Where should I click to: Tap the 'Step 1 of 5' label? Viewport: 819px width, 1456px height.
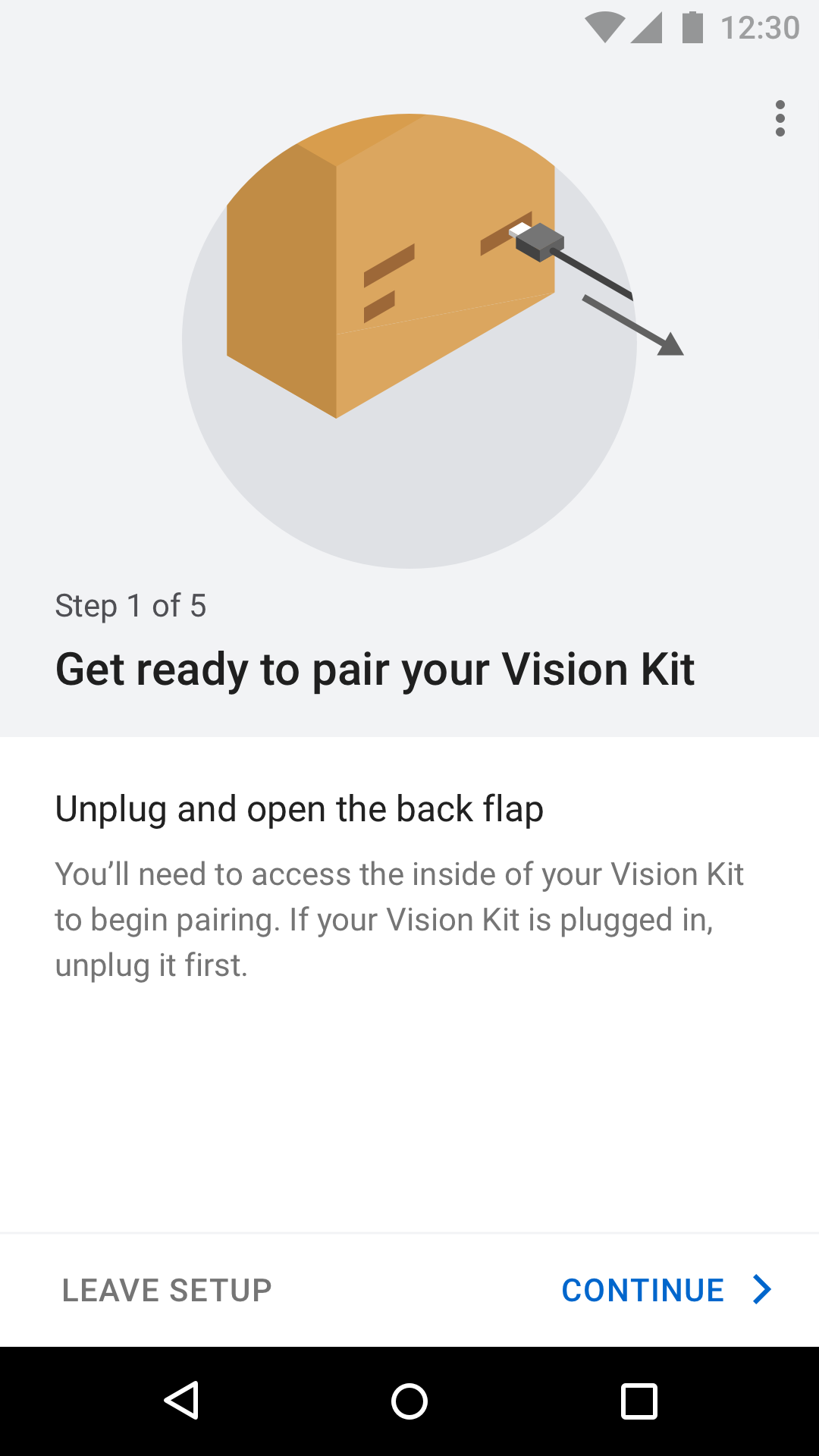click(130, 605)
